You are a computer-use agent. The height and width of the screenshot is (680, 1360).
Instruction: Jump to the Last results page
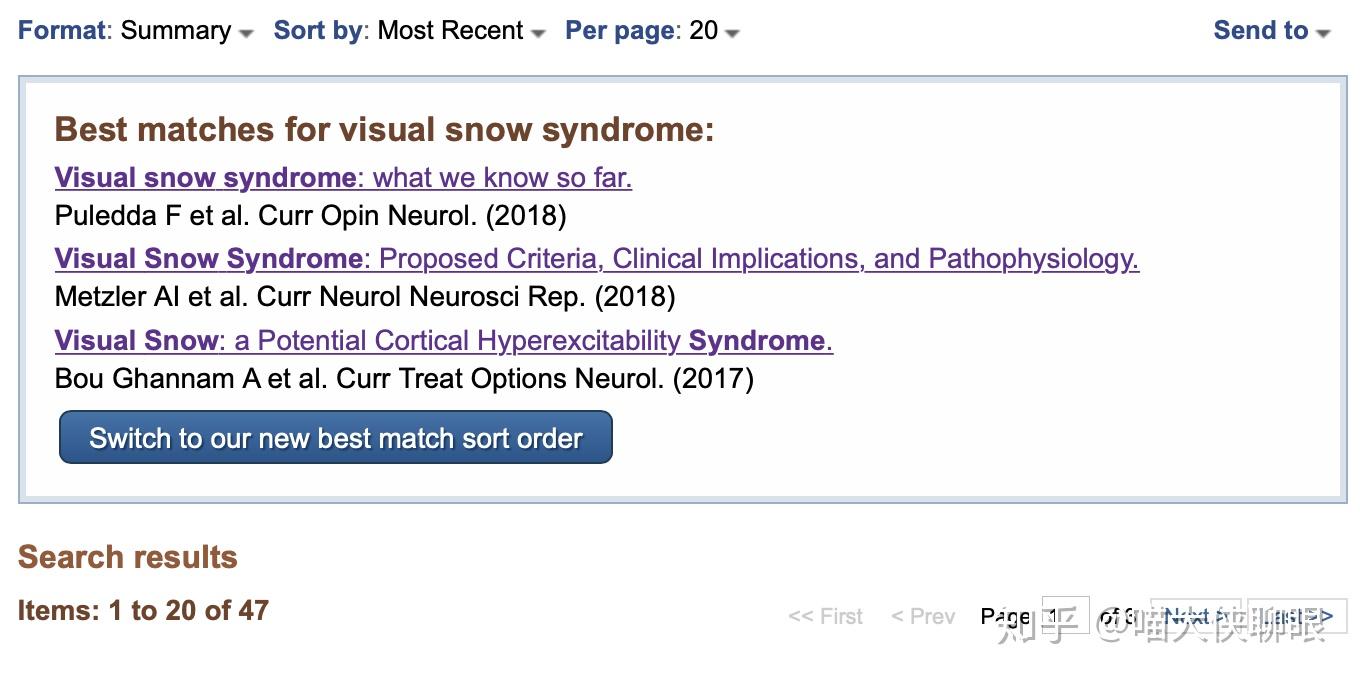point(1300,616)
